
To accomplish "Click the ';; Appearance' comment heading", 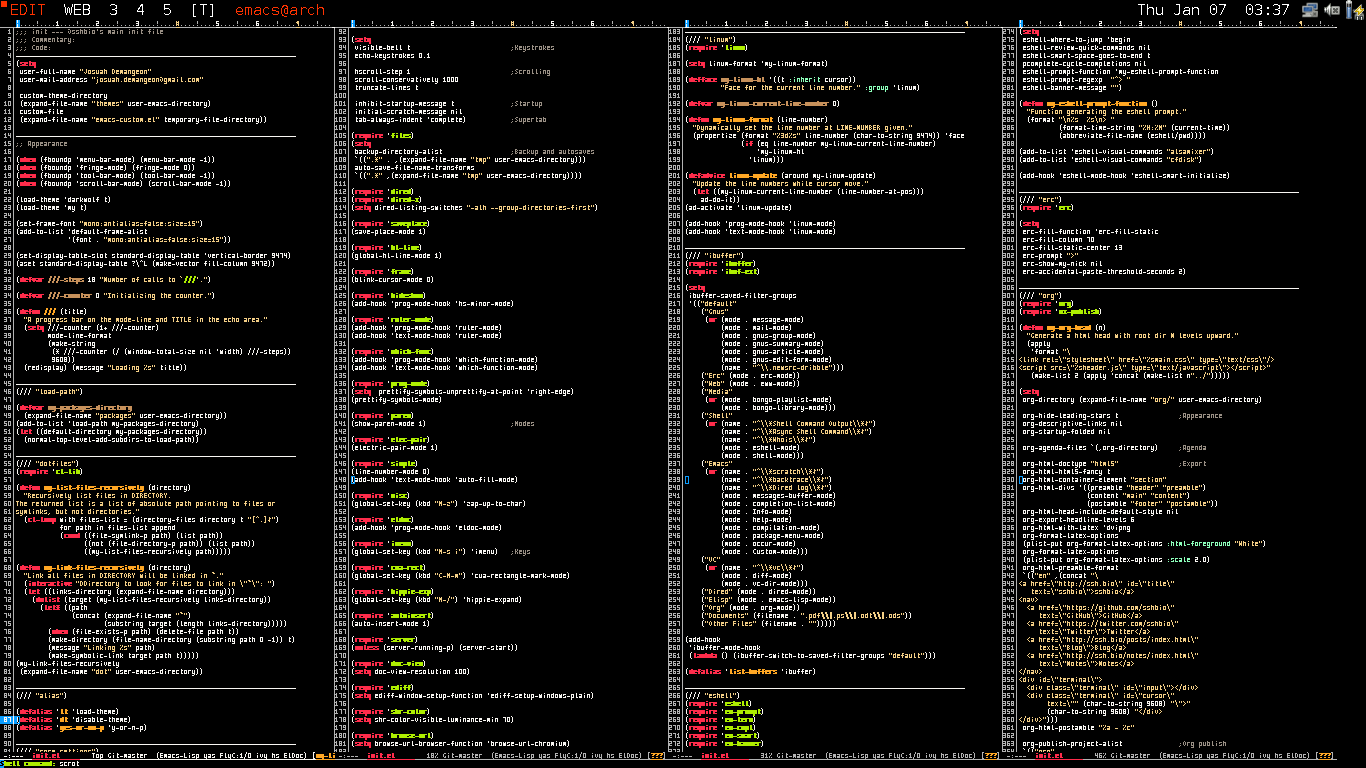I will (41, 143).
